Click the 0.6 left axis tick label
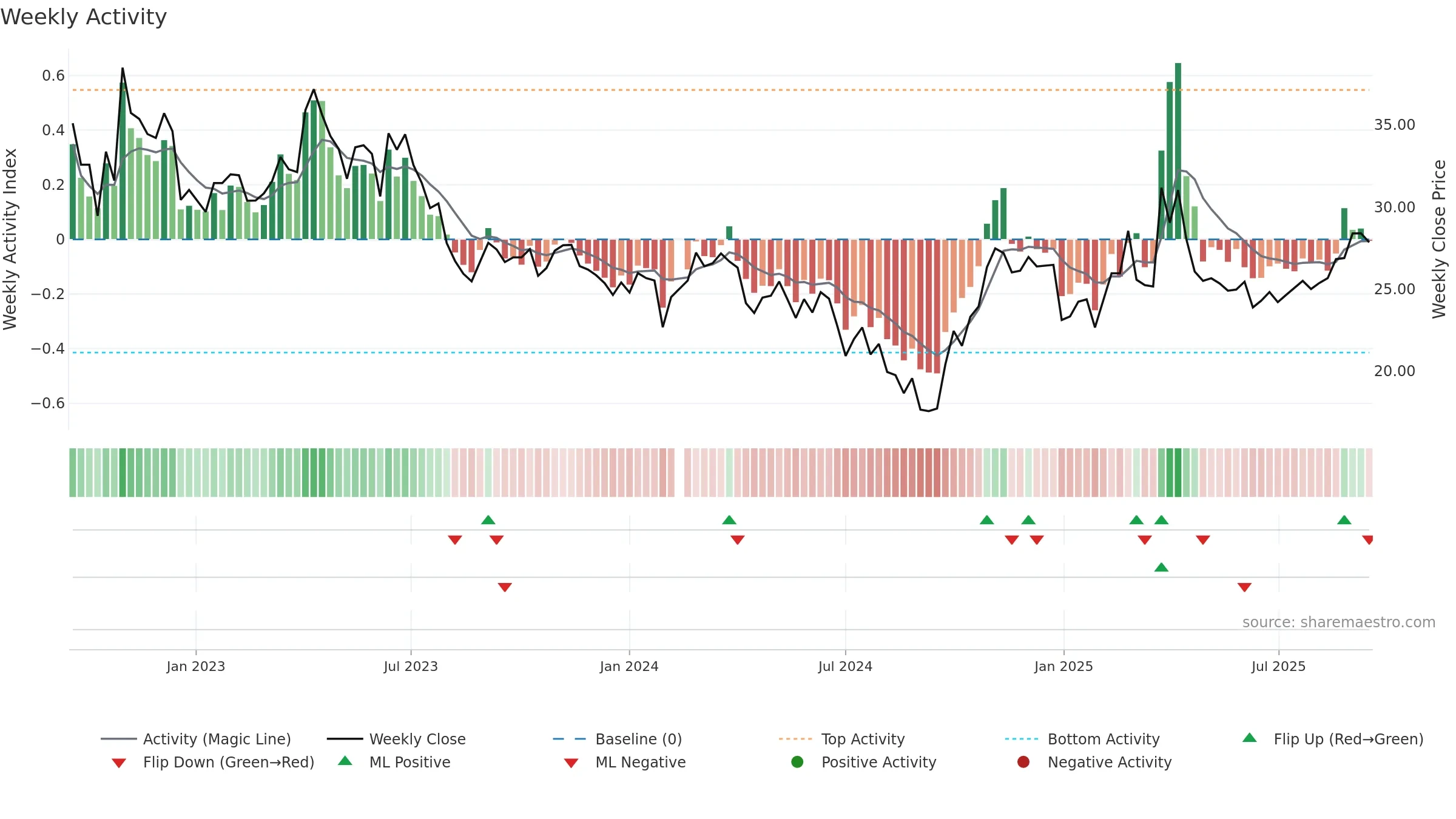This screenshot has height=819, width=1456. (53, 76)
